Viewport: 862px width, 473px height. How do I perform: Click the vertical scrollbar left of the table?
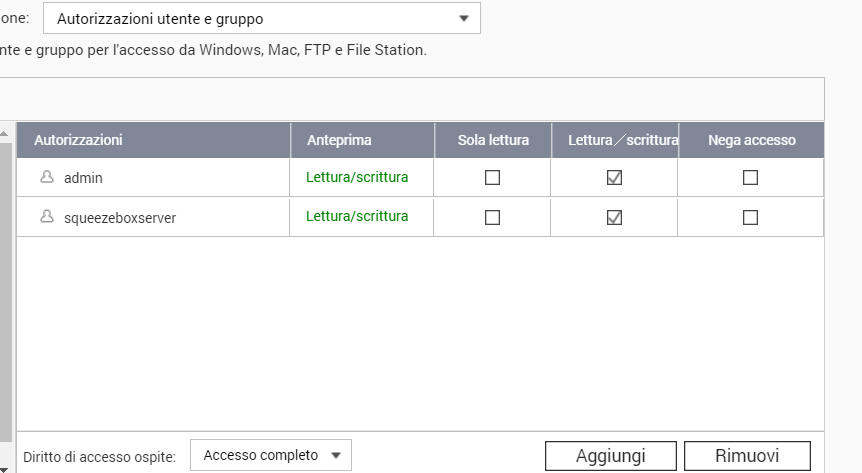6,280
